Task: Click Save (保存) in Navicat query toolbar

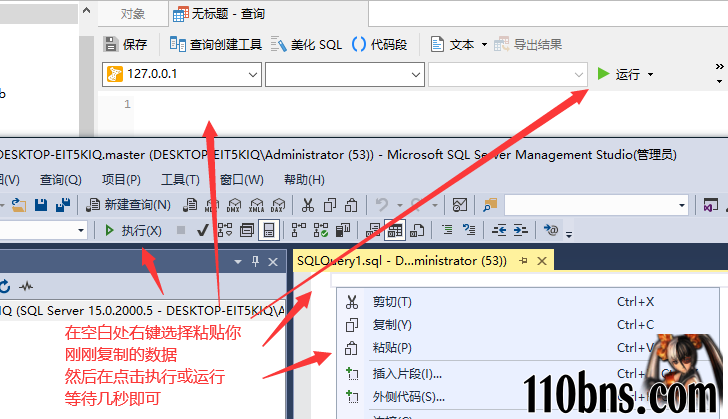Action: 125,45
